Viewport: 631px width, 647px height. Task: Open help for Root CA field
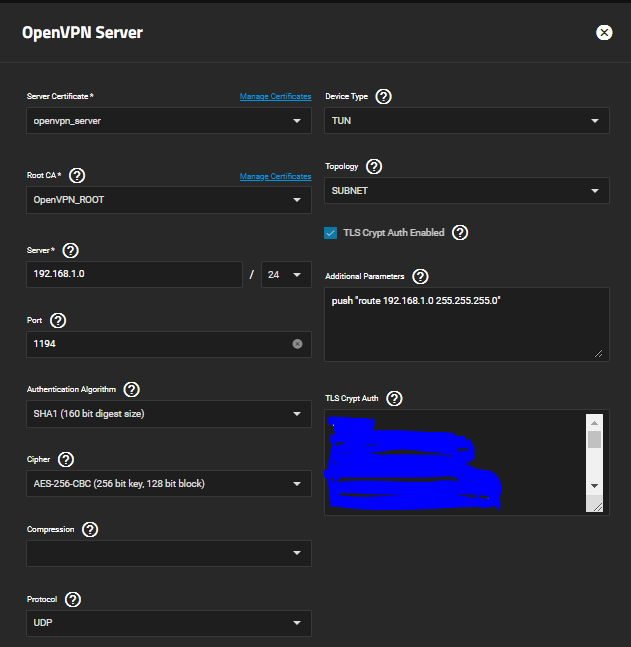pyautogui.click(x=77, y=175)
